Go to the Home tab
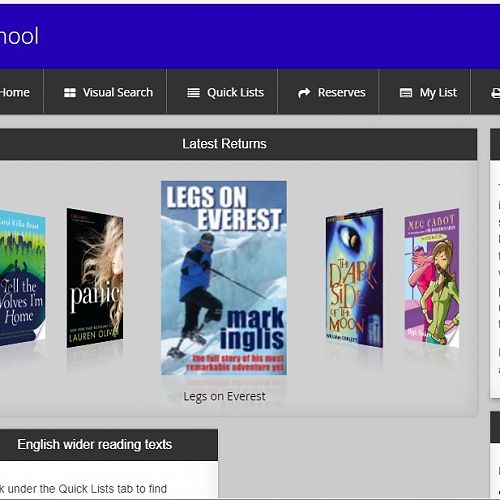500x500 pixels. (21, 92)
